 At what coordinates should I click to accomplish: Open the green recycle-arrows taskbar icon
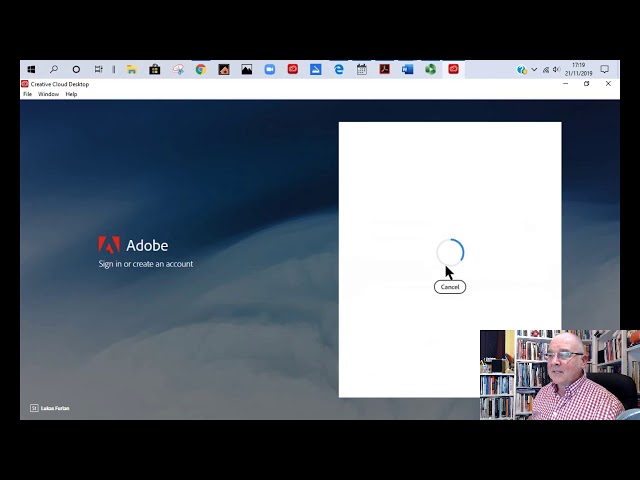point(430,69)
